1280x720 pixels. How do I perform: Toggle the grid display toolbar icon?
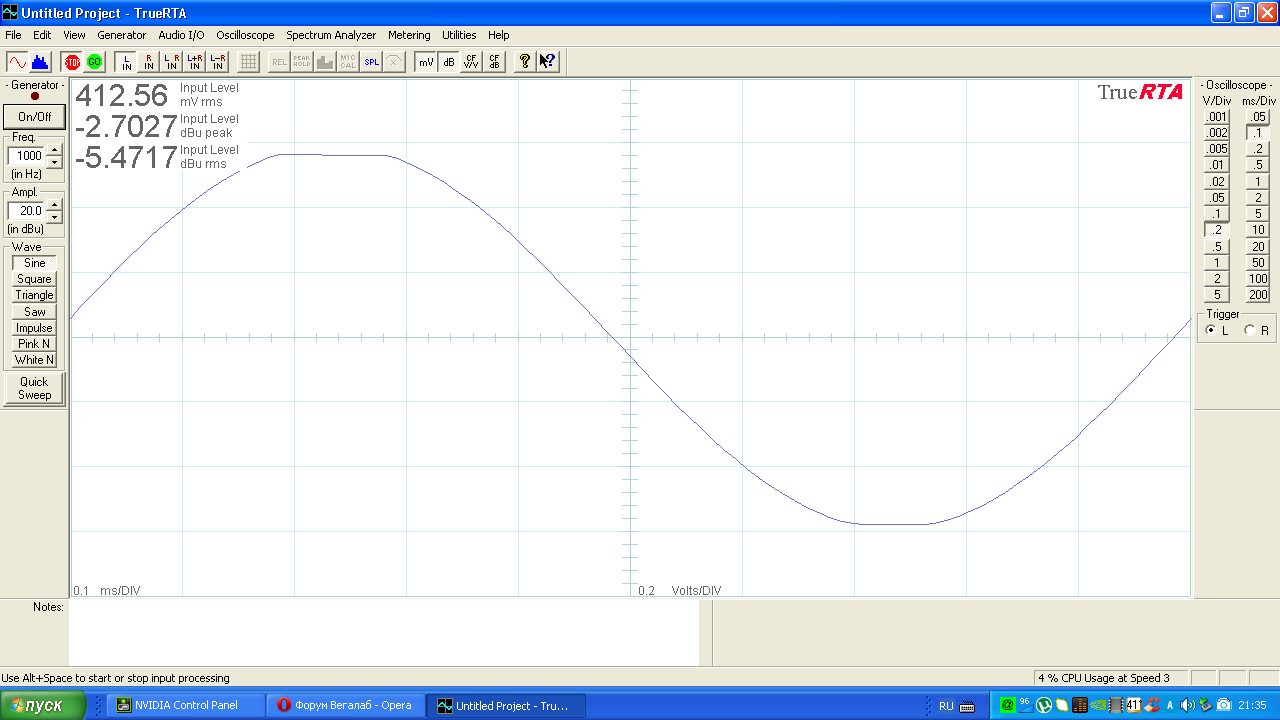pyautogui.click(x=249, y=62)
